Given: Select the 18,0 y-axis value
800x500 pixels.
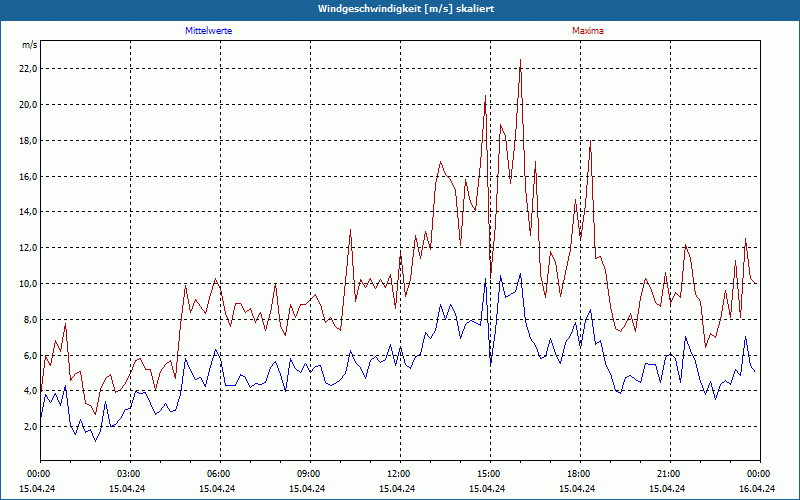Looking at the screenshot, I should pyautogui.click(x=29, y=140).
